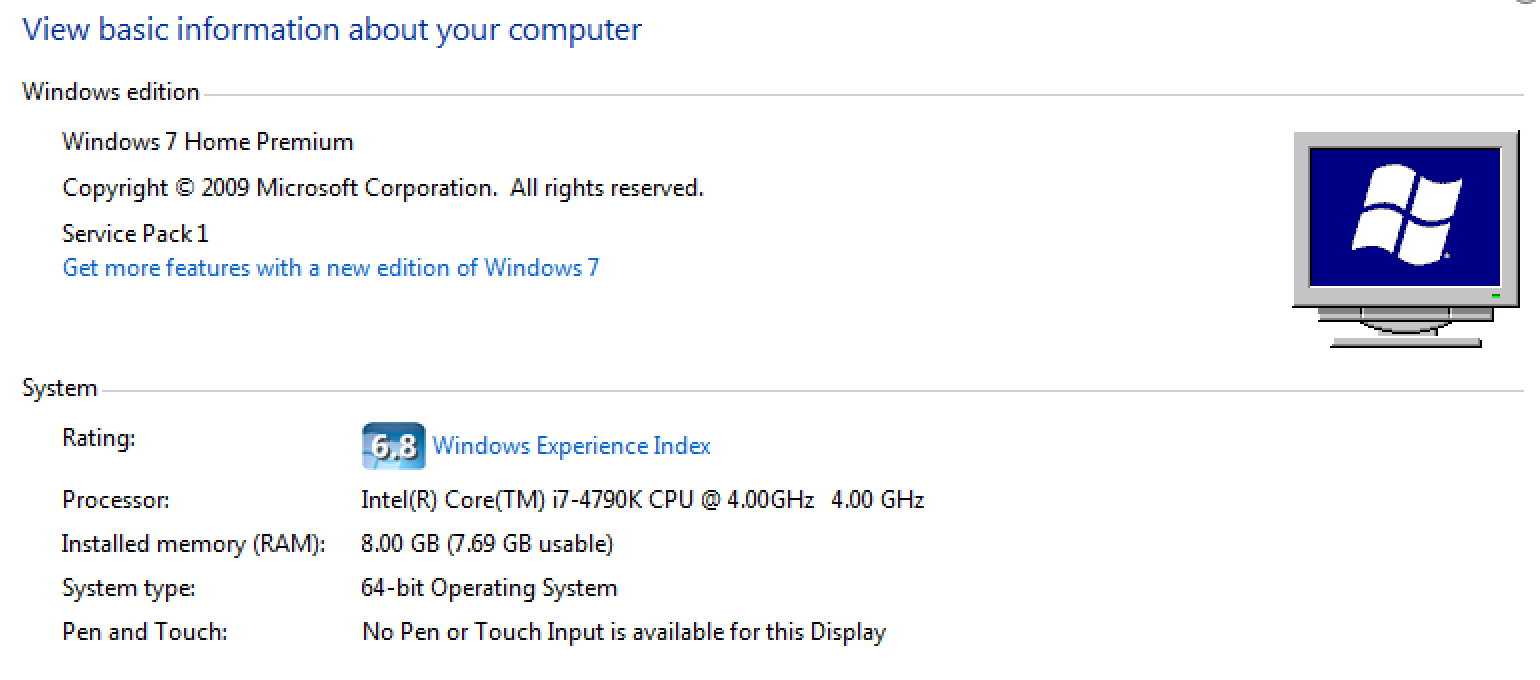
Task: Click the No Pen or Touch Input text
Action: 623,632
